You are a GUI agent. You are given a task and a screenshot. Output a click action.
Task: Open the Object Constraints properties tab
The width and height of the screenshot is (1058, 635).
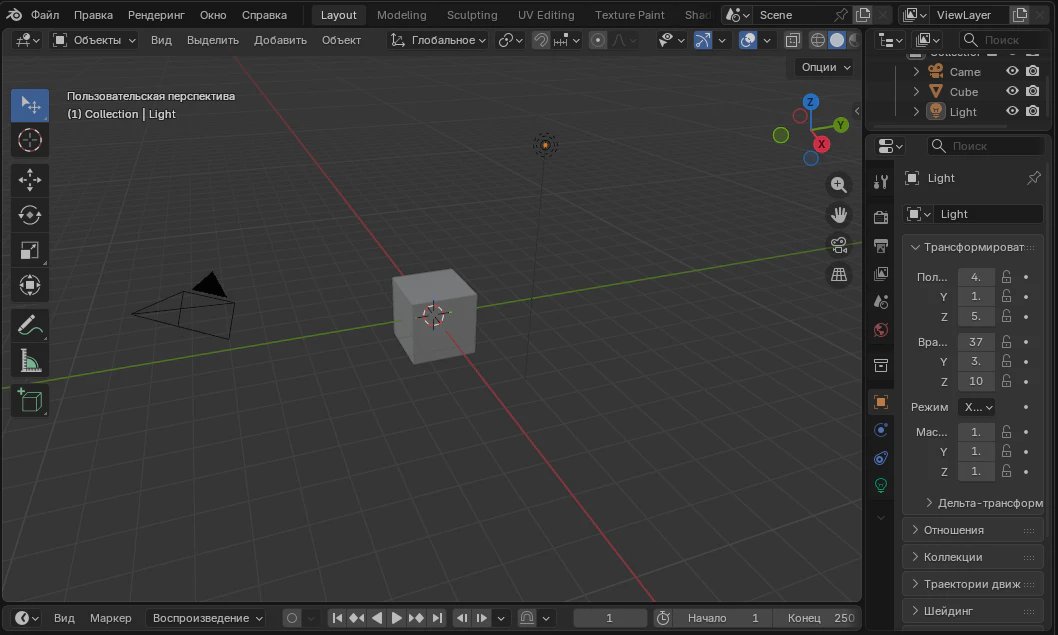click(x=881, y=458)
